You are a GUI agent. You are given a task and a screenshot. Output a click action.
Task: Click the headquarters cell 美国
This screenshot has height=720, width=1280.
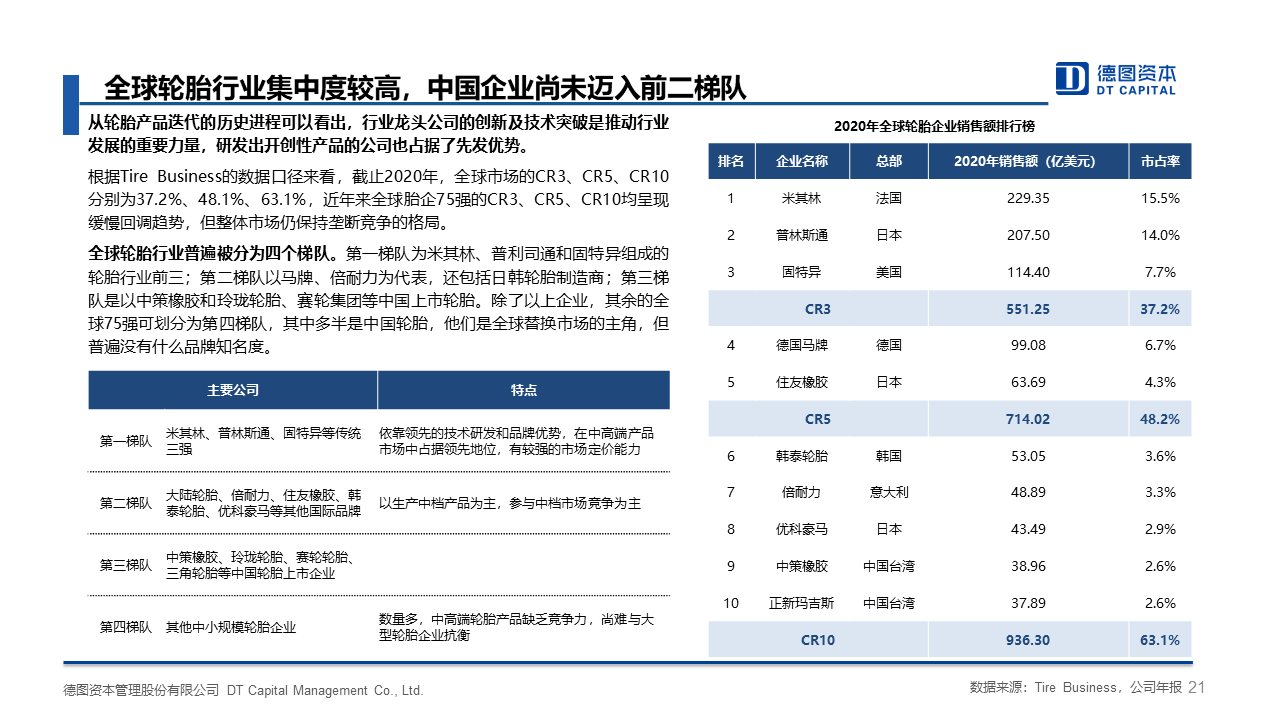tap(888, 272)
